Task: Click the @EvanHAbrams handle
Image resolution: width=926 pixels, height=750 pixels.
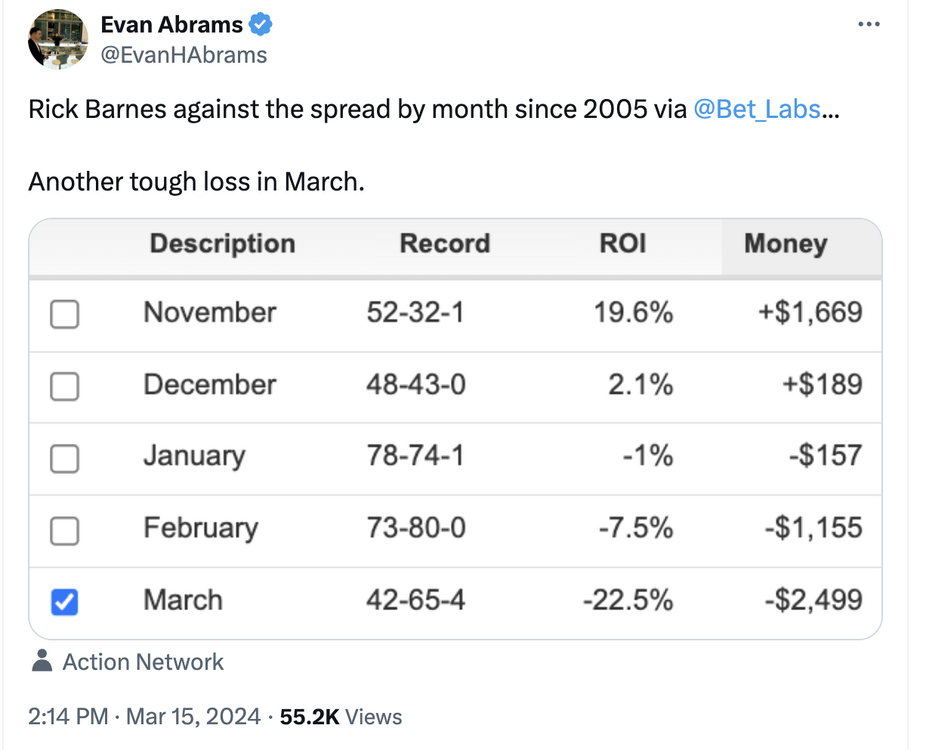Action: 184,55
